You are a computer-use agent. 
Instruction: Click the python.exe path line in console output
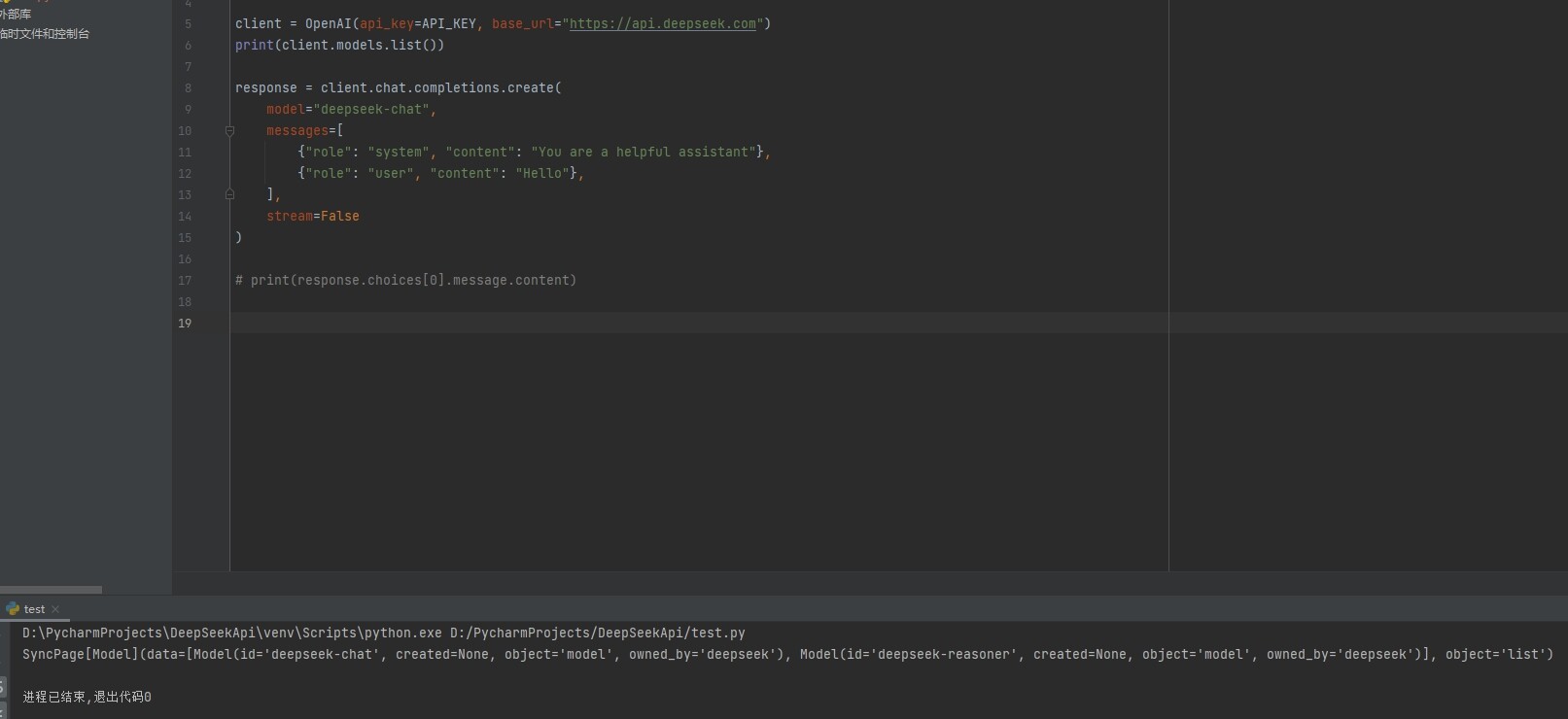[x=383, y=633]
